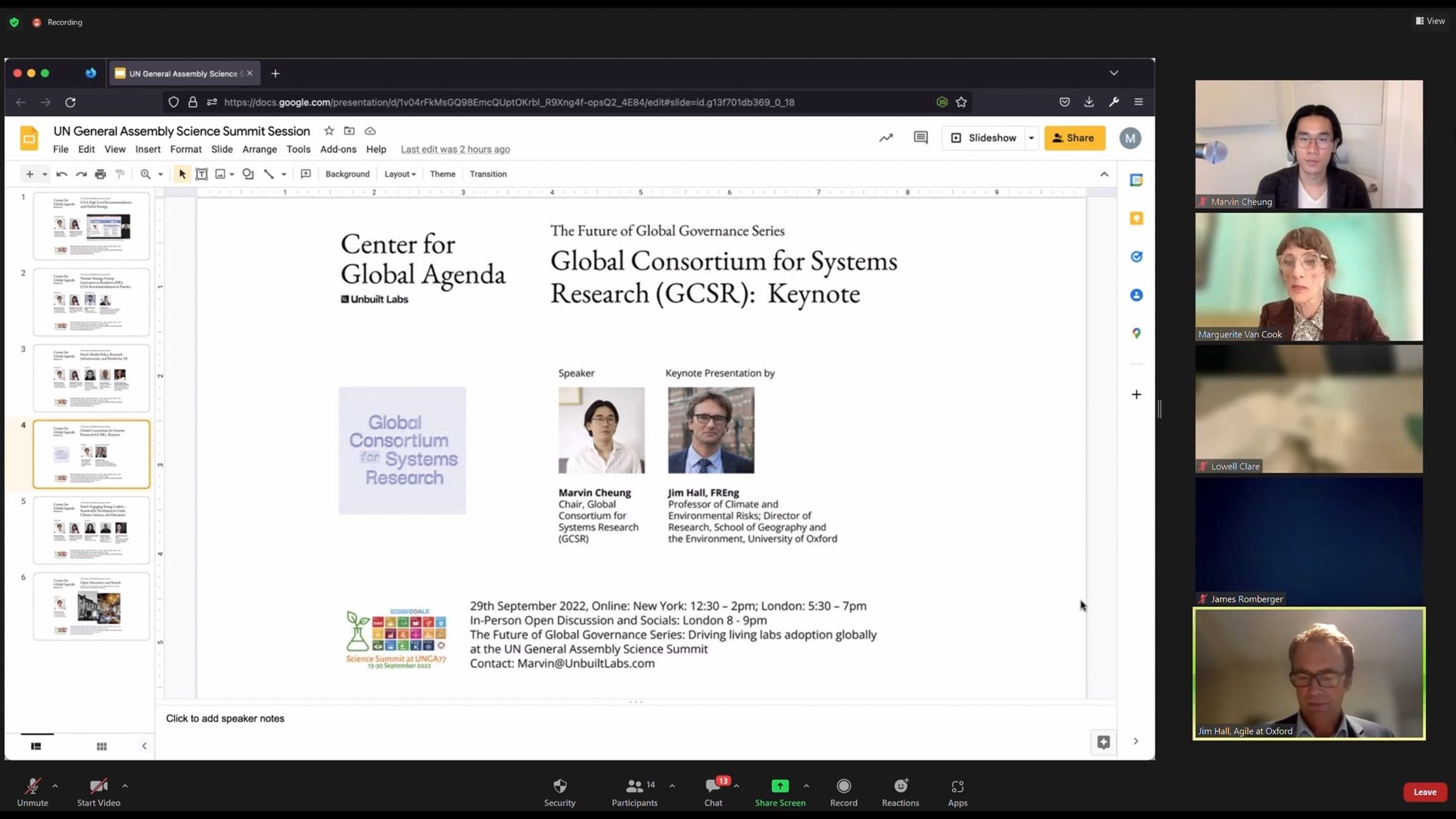Select the text box tool
Viewport: 1456px width, 819px height.
tap(202, 174)
